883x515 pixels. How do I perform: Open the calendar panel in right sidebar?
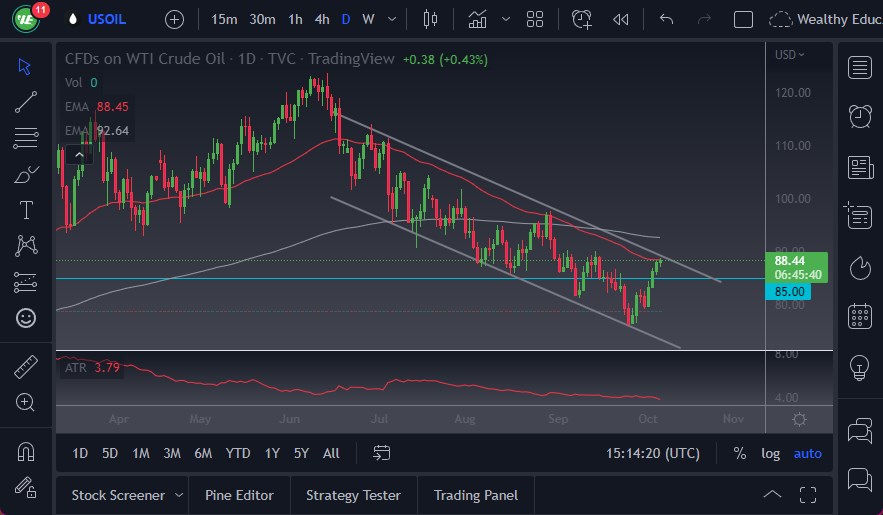(859, 317)
